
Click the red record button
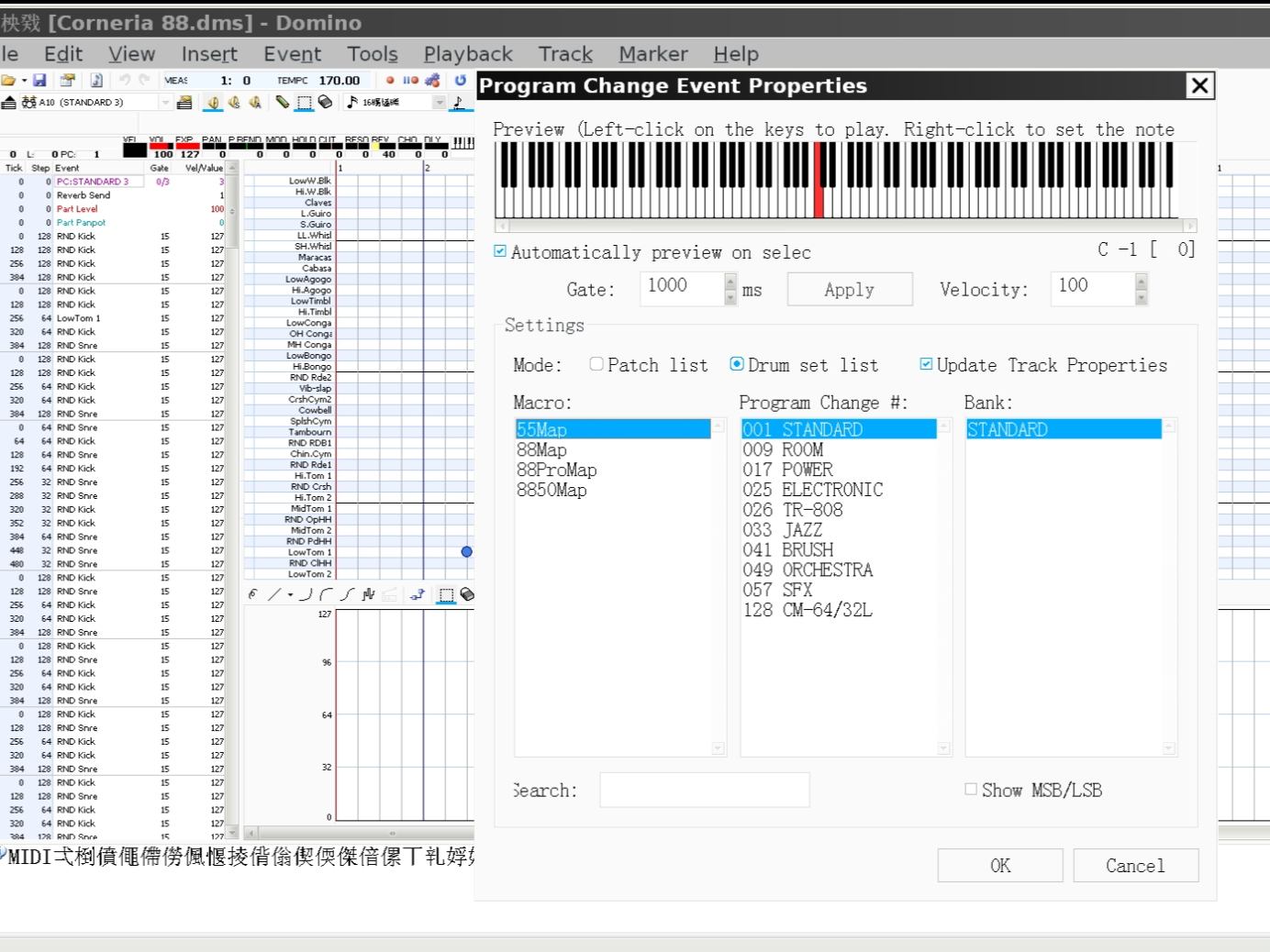(x=390, y=81)
